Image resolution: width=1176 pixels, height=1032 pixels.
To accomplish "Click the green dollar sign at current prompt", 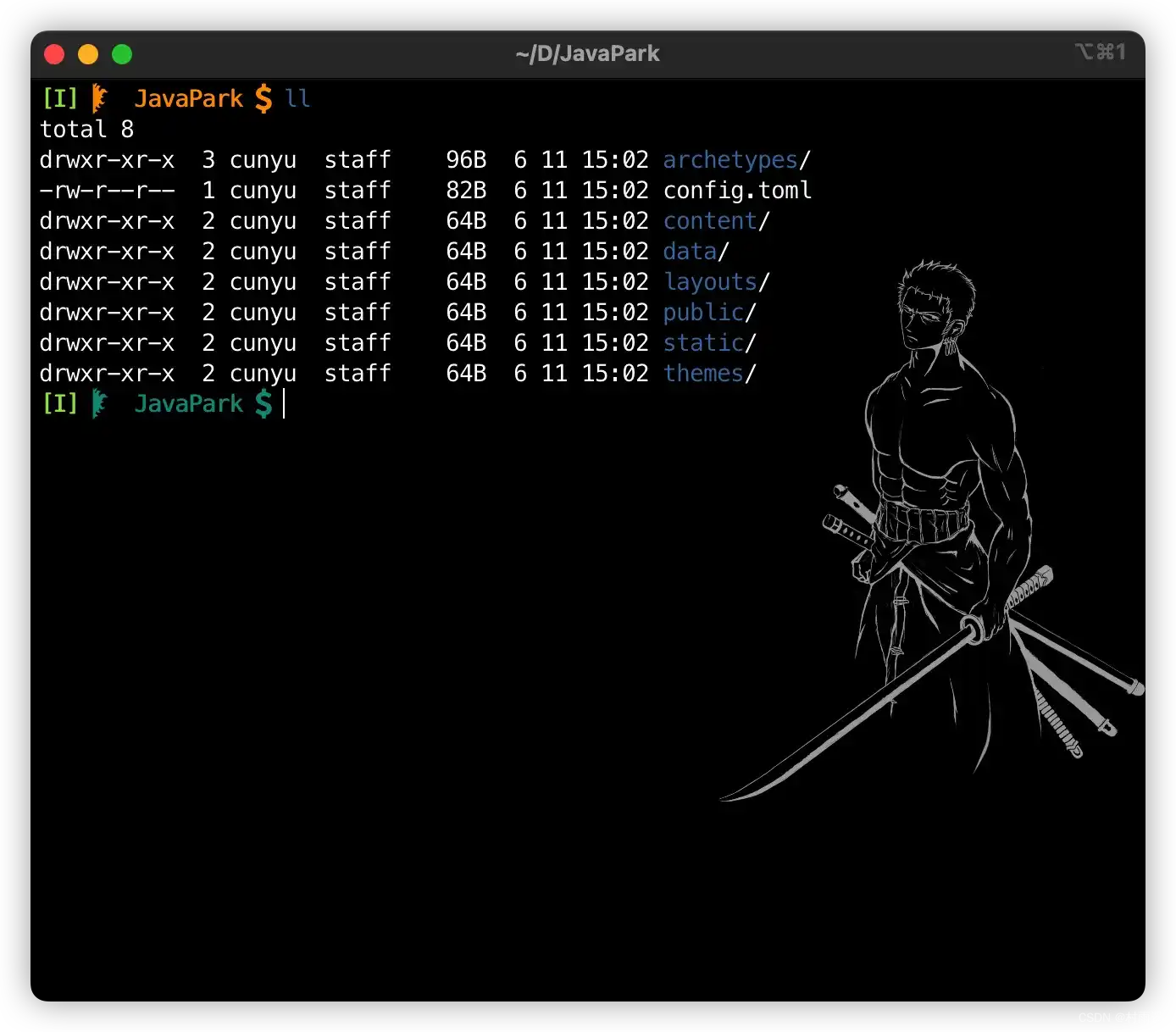I will point(263,404).
